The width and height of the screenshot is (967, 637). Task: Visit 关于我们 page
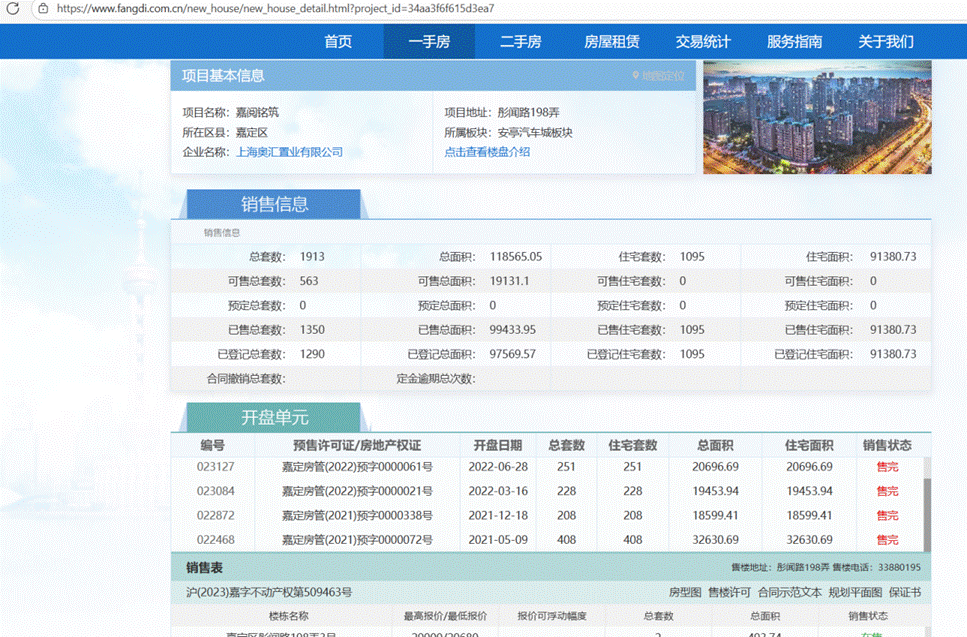[885, 41]
